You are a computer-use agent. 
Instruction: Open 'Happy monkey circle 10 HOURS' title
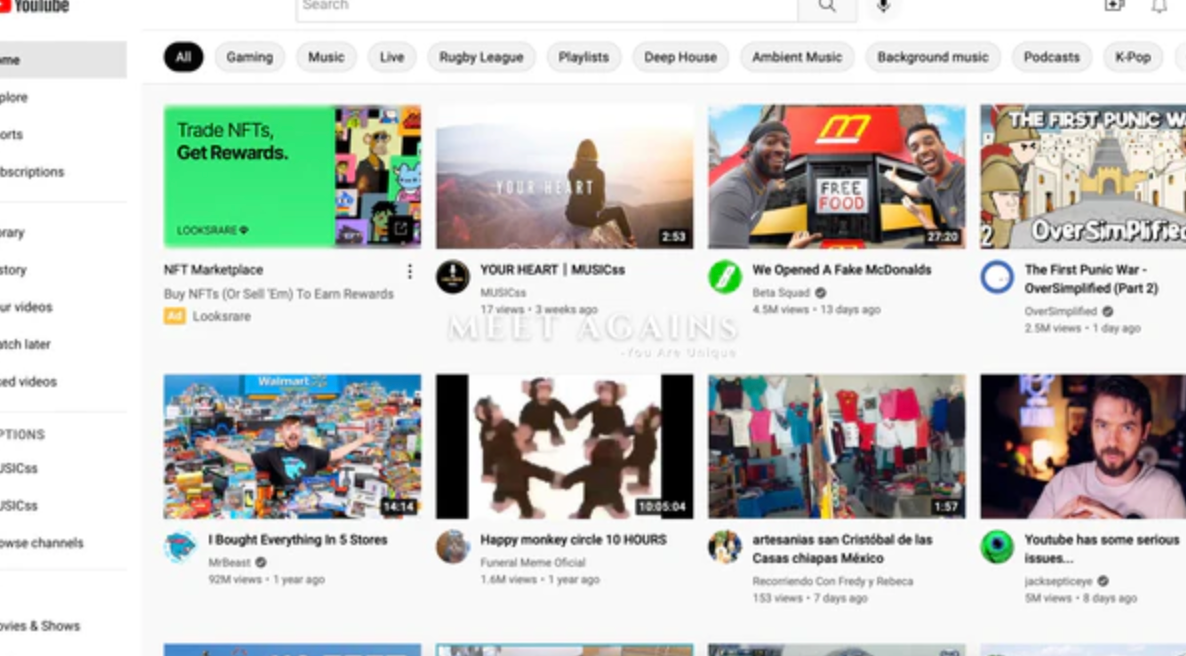coord(573,539)
